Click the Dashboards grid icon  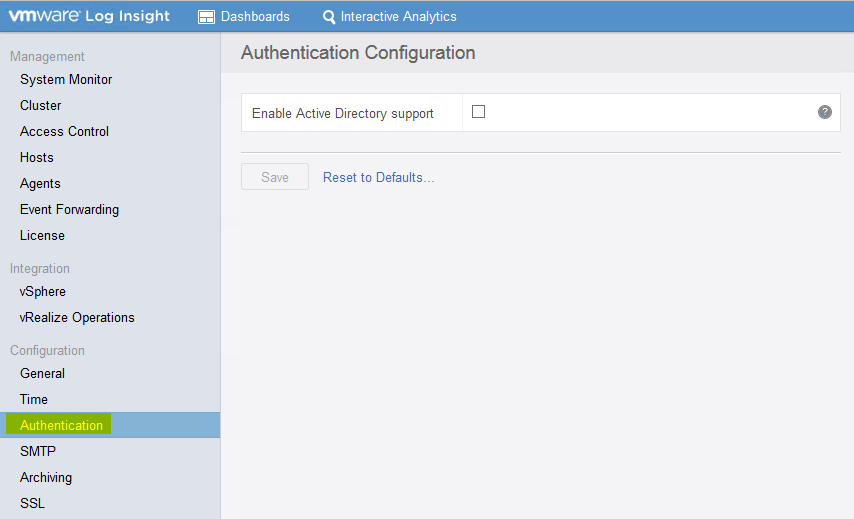[x=206, y=17]
